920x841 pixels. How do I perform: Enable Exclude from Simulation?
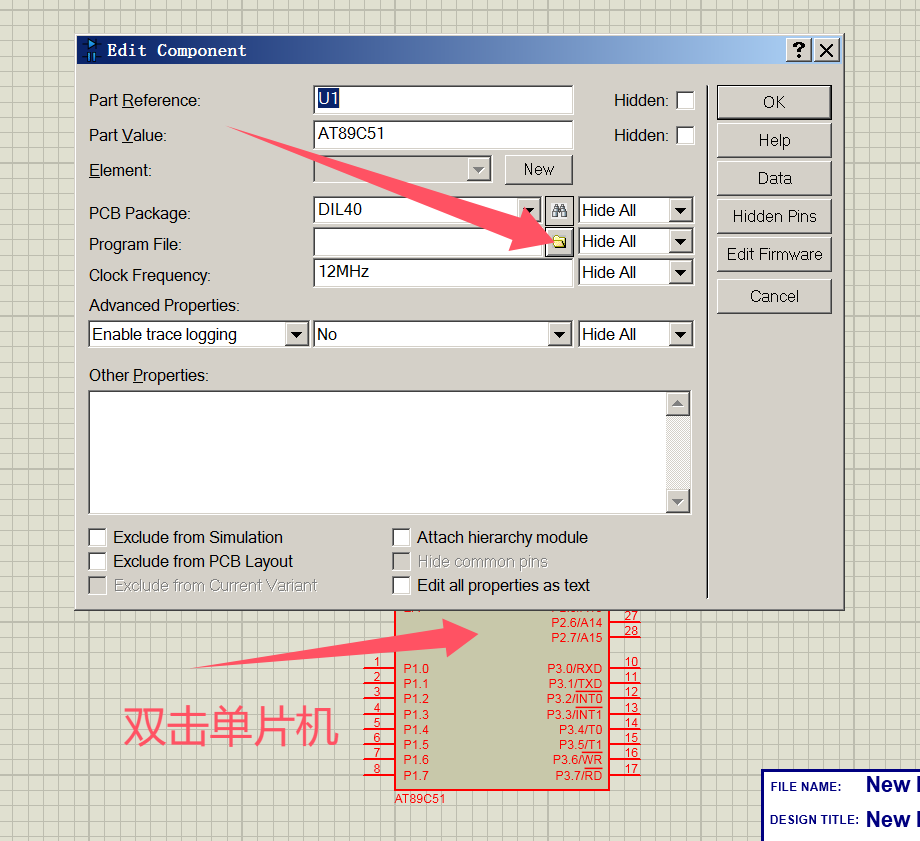tap(97, 537)
